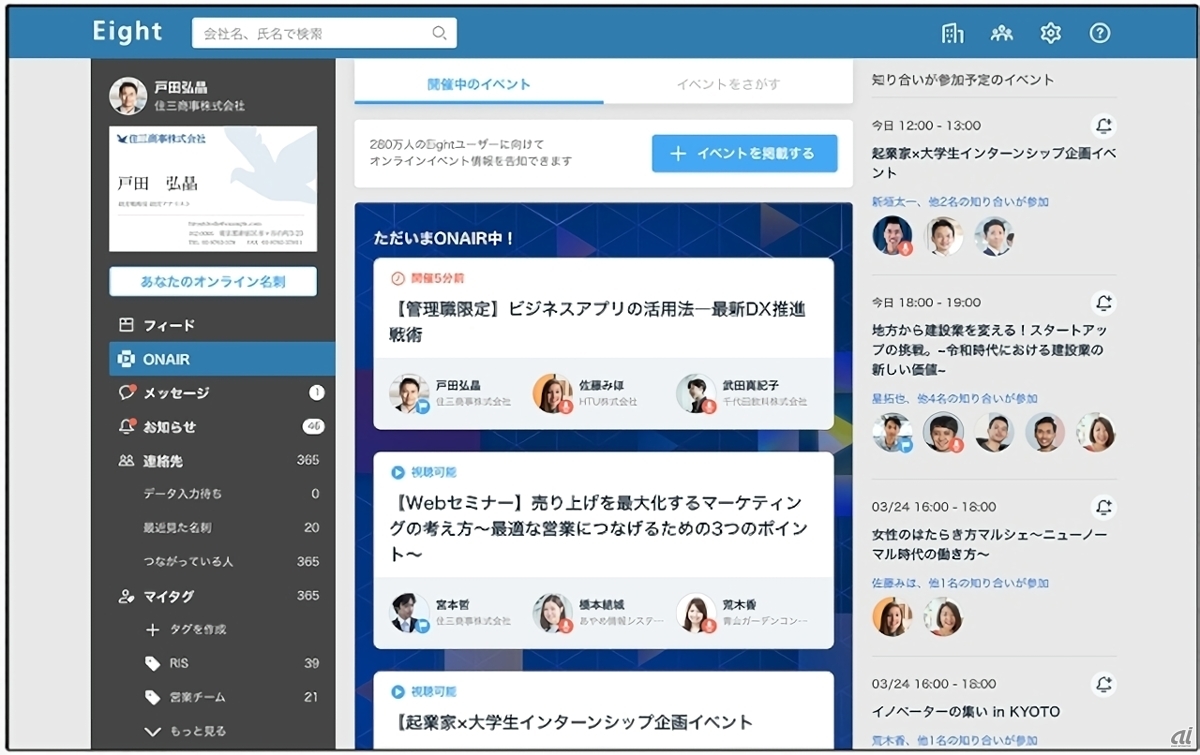Open フィード in the sidebar

(213, 325)
